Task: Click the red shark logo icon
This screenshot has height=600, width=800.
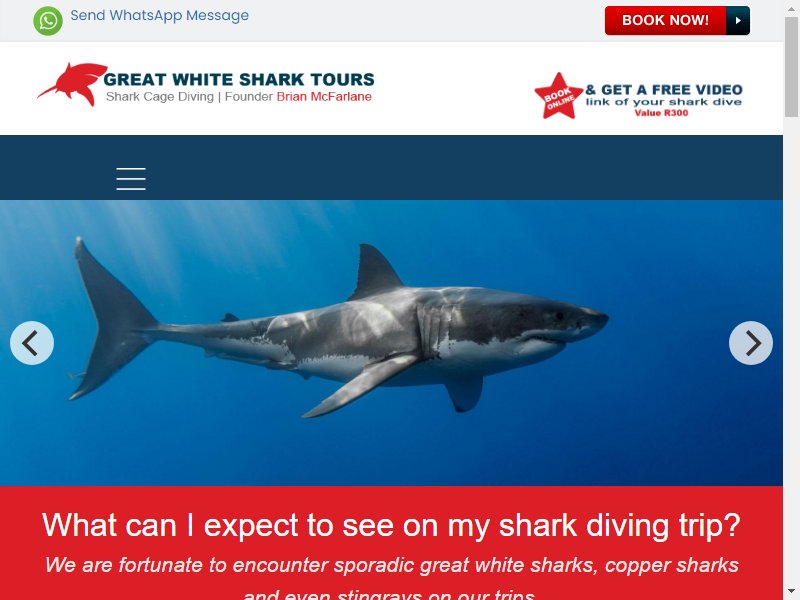Action: tap(73, 84)
